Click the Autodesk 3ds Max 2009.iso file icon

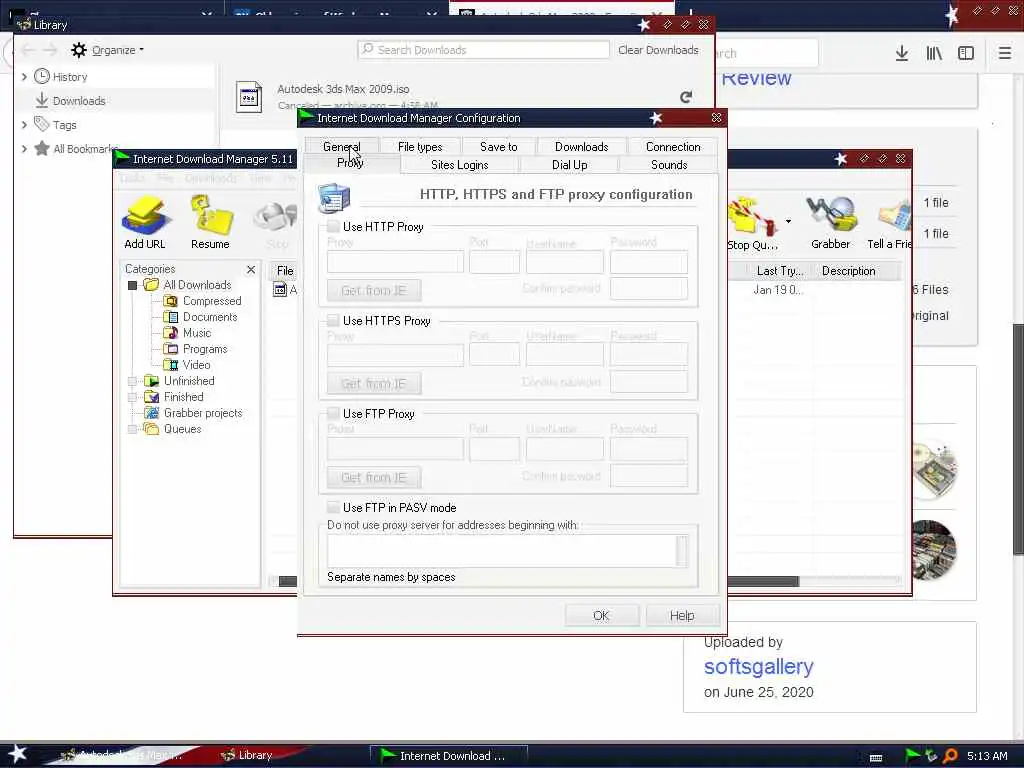coord(249,97)
